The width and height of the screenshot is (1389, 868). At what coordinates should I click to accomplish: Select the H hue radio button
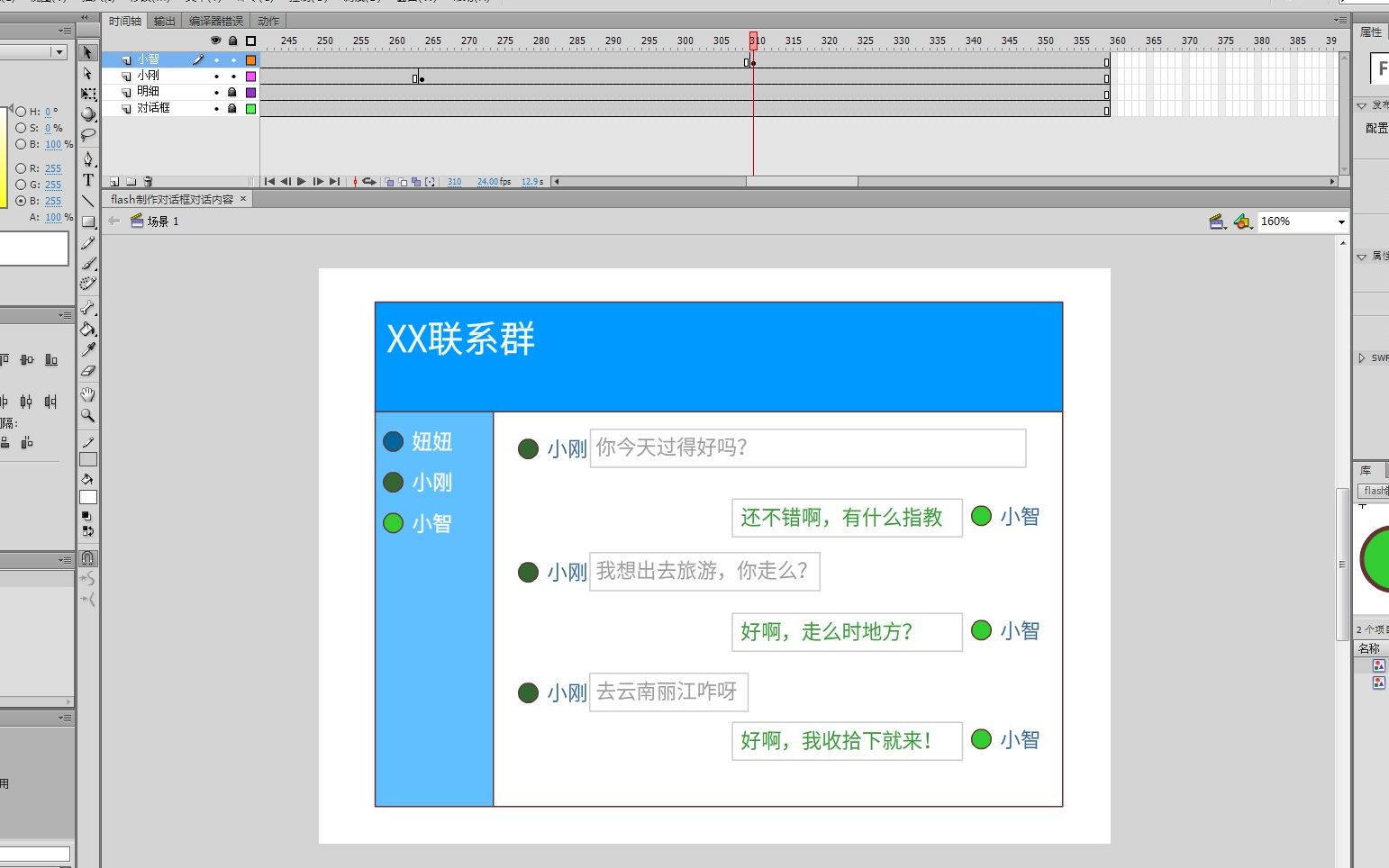[x=21, y=112]
